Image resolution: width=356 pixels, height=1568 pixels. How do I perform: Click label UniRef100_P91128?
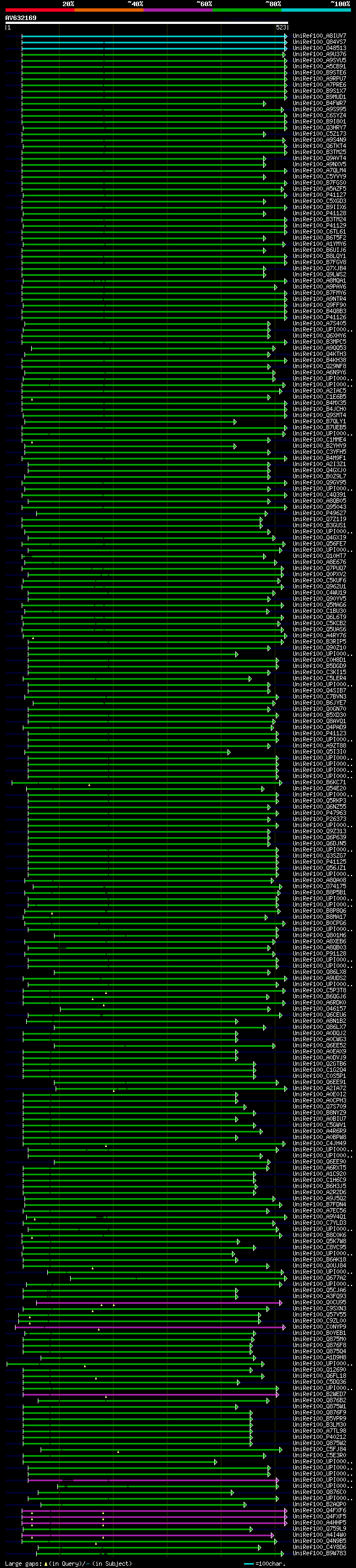tap(319, 953)
